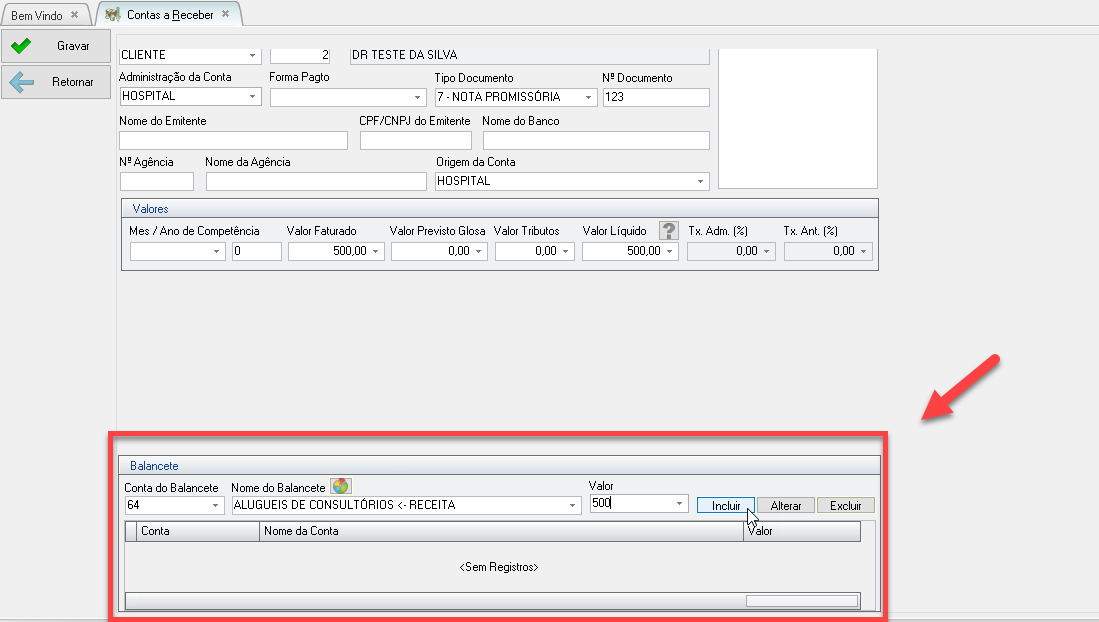Click the horizontal scrollbar in Balancete grid
1099x622 pixels.
[x=800, y=601]
